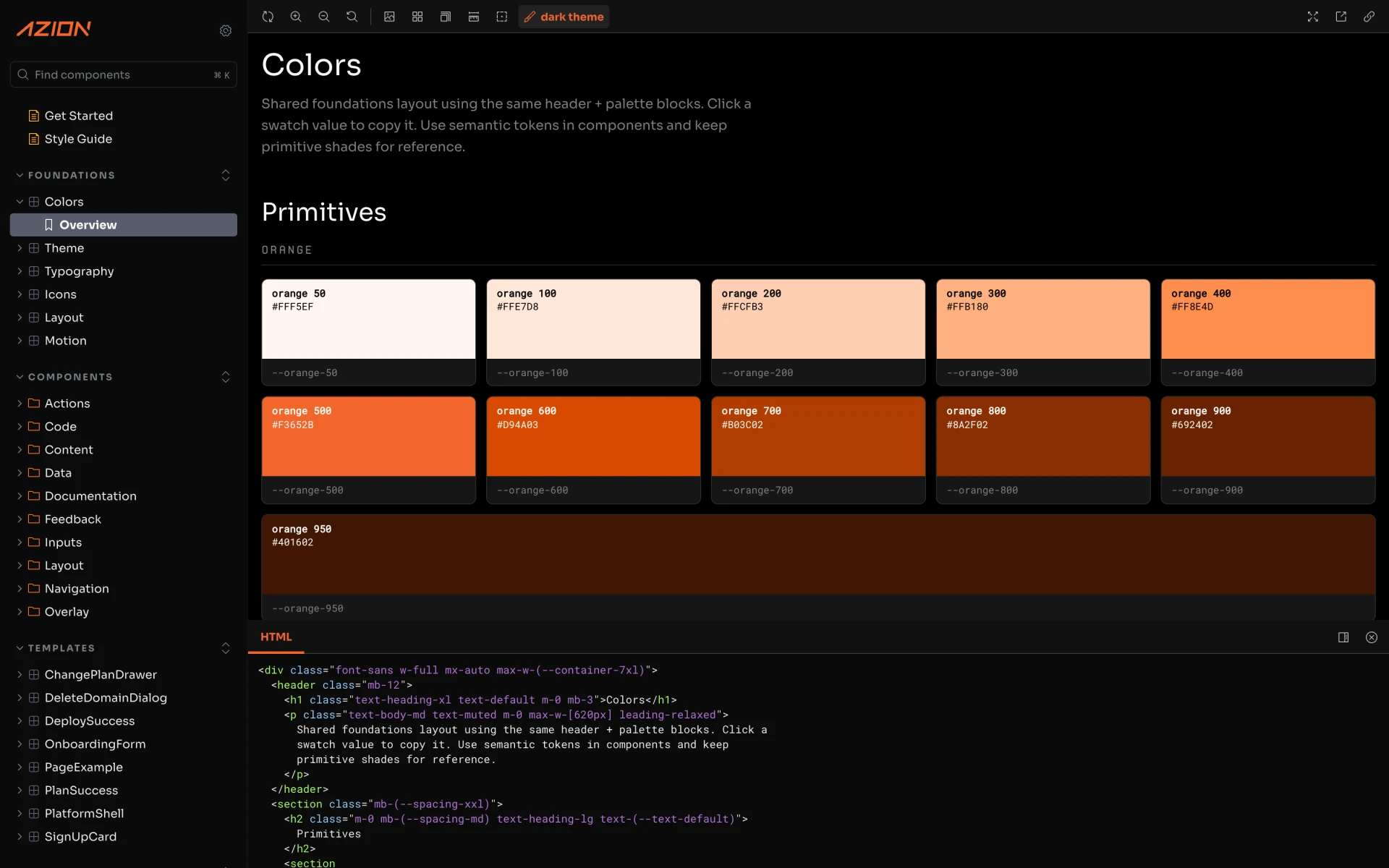
Task: Open the Style Guide document
Action: [78, 139]
